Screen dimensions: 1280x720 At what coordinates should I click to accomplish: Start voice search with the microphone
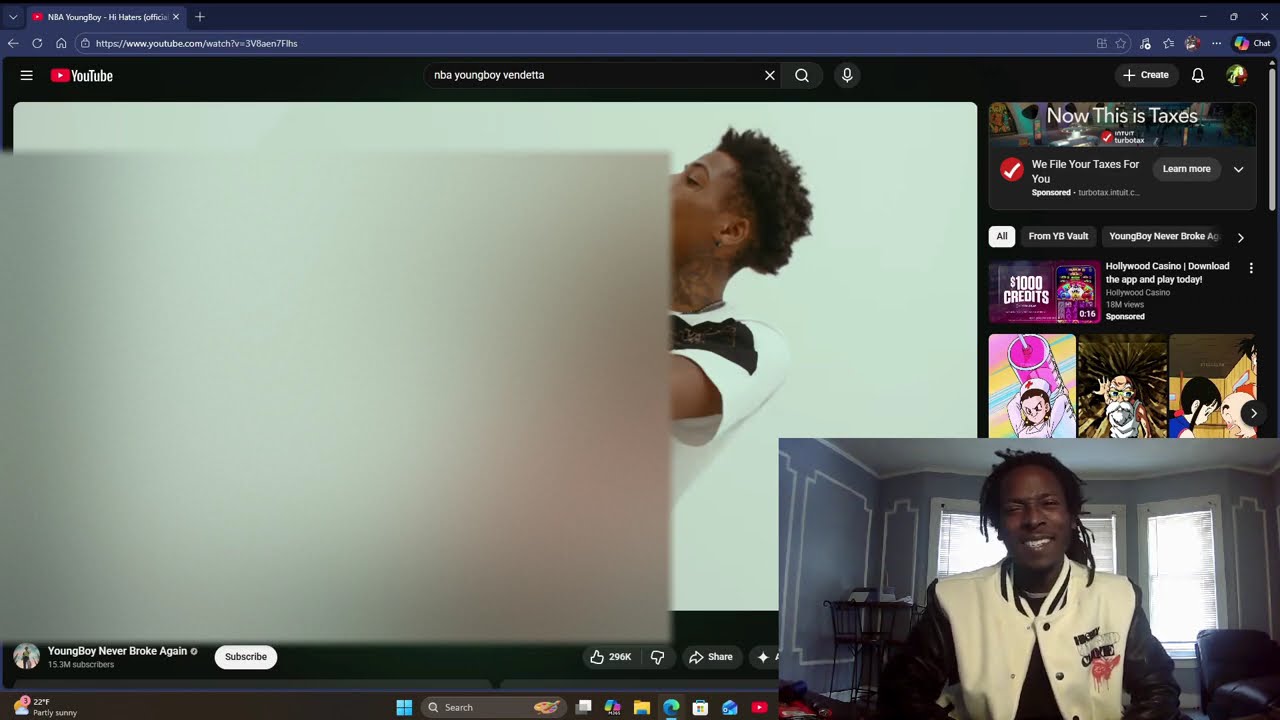click(847, 75)
